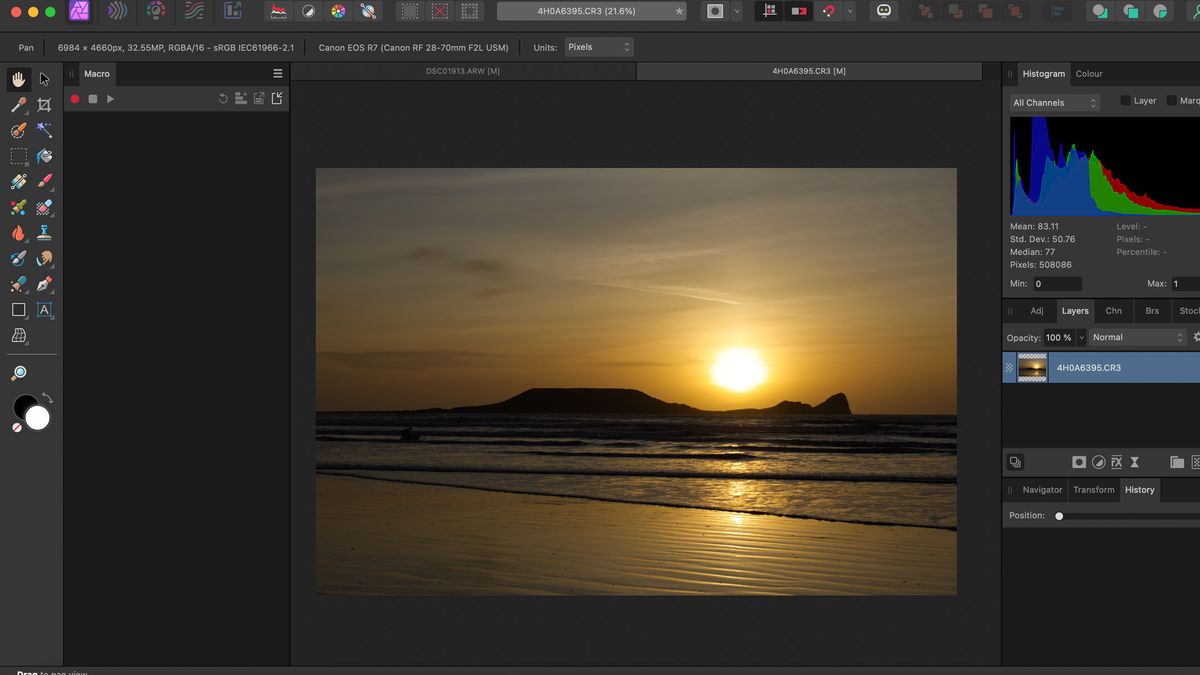This screenshot has height=675, width=1200.
Task: Toggle Move By Whole Pixels
Action: (x=799, y=12)
